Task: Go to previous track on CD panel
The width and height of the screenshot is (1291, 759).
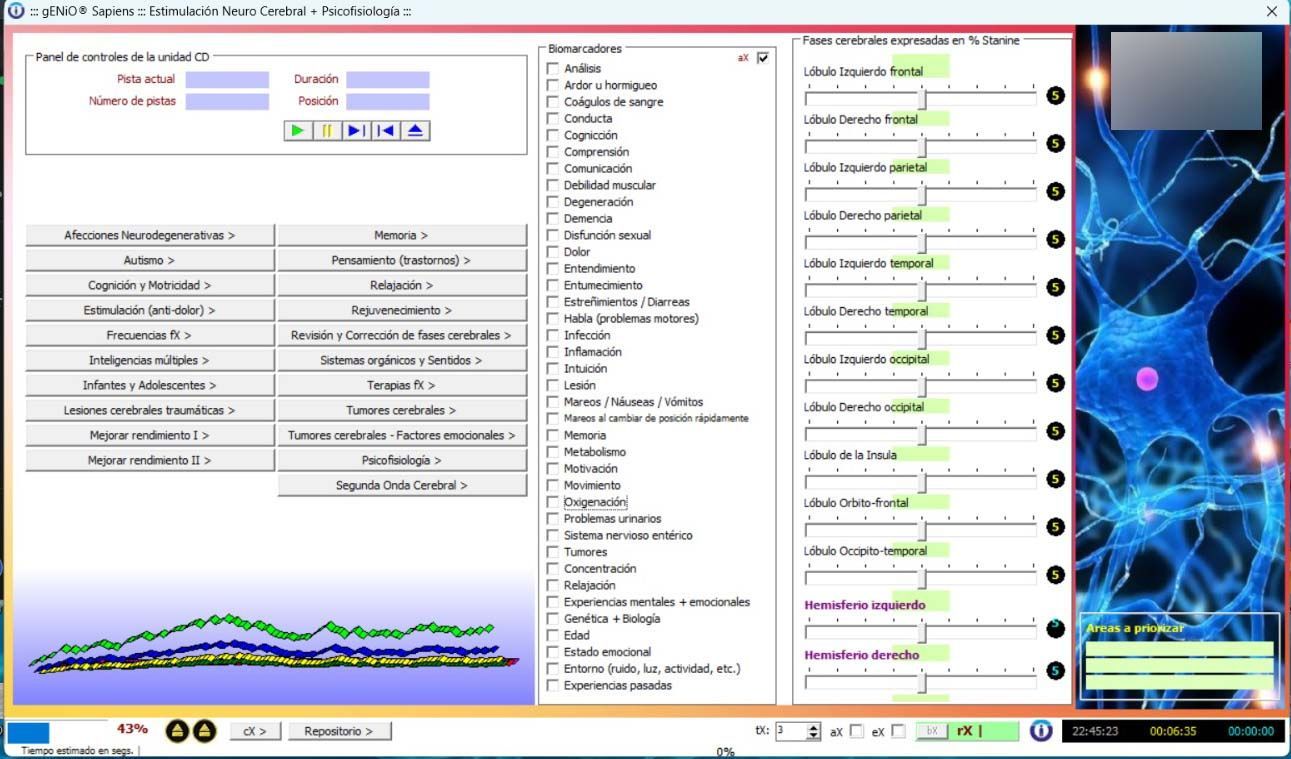Action: click(386, 131)
